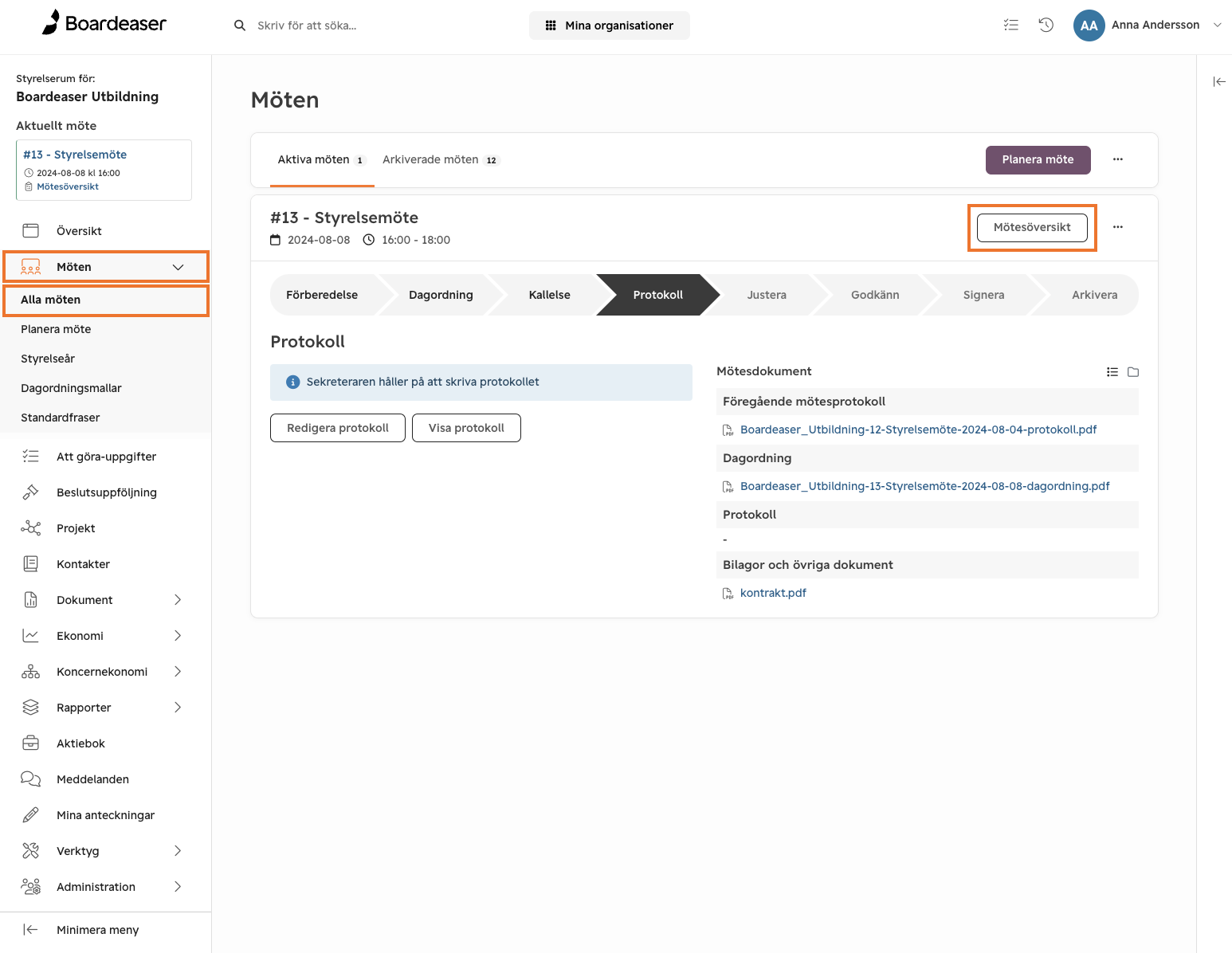Open the Mötesöversikt link under Aktuellt möte
This screenshot has height=953, width=1232.
[68, 186]
